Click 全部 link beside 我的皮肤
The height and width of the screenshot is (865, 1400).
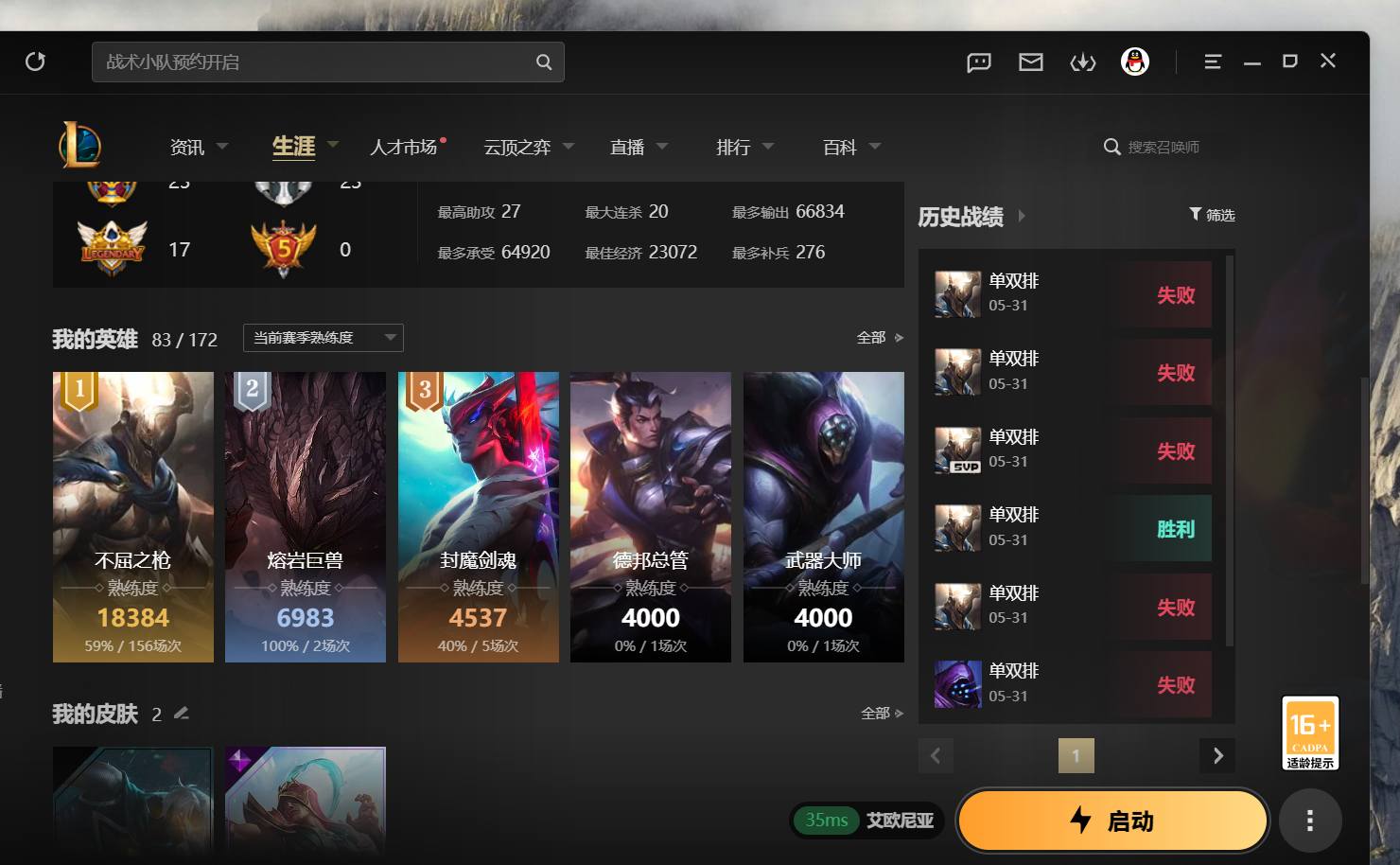[882, 713]
